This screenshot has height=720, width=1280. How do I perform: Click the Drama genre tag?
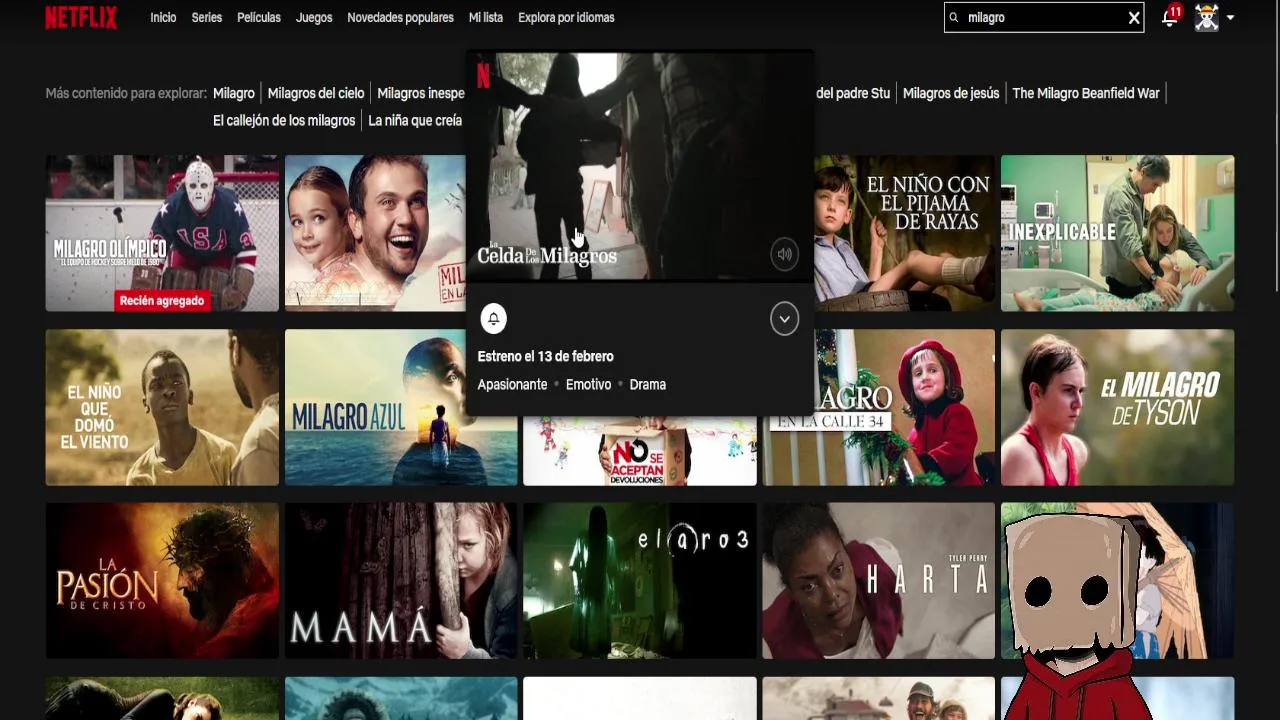click(x=647, y=384)
